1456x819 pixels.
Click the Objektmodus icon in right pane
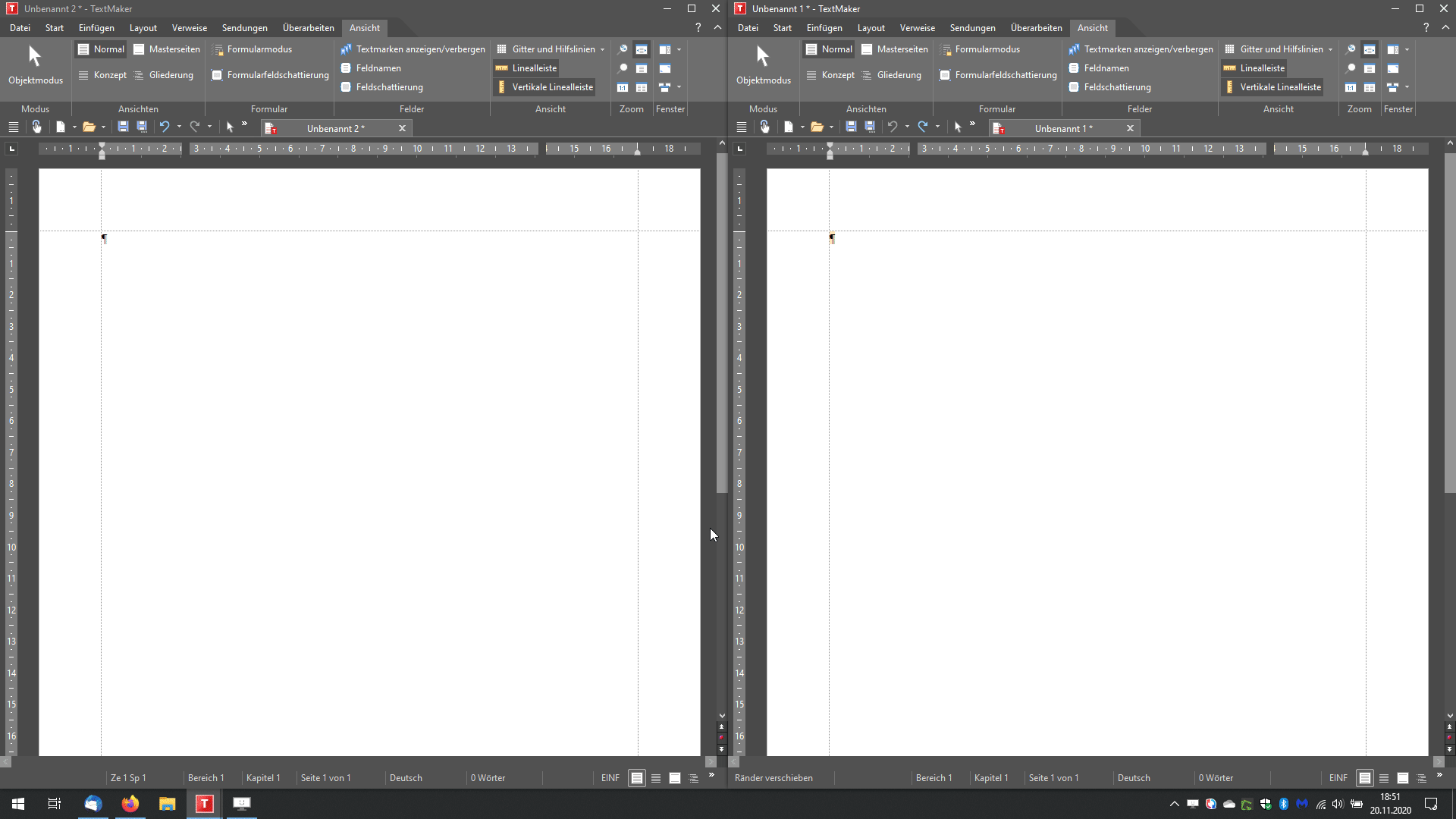point(762,57)
